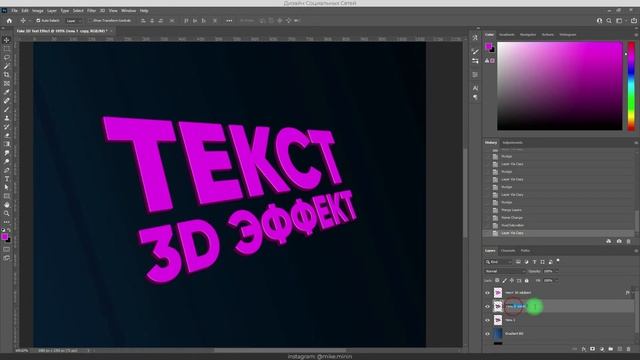The width and height of the screenshot is (640, 360).
Task: Delete current state trash icon in History
Action: tap(629, 241)
